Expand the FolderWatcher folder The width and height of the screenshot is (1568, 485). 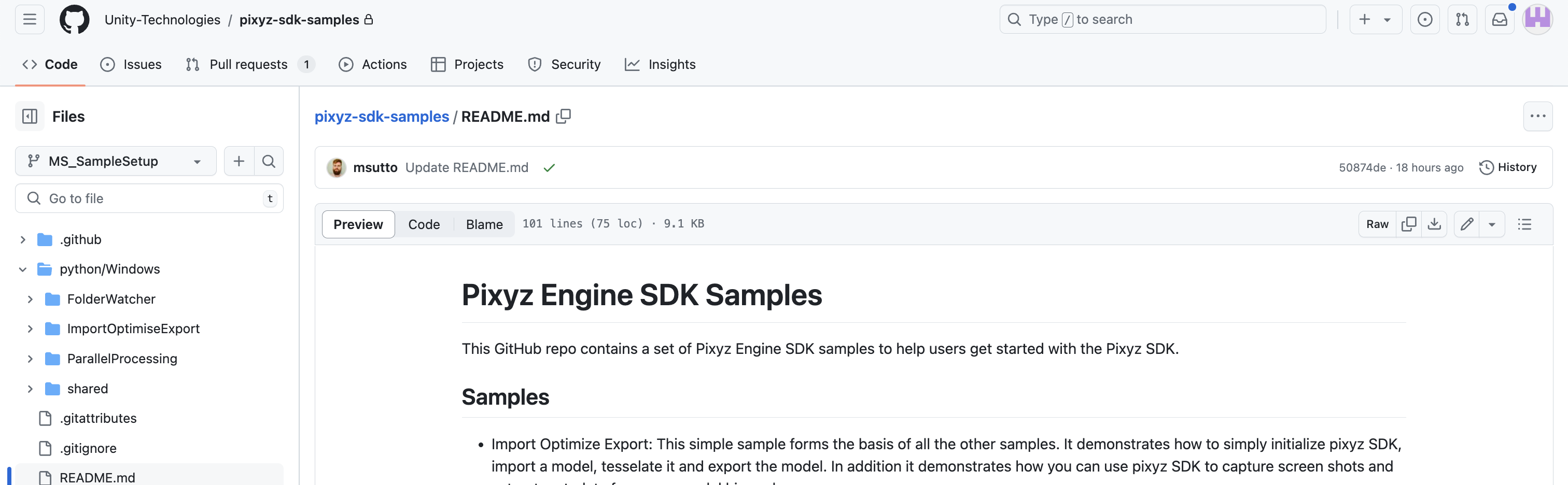tap(30, 299)
